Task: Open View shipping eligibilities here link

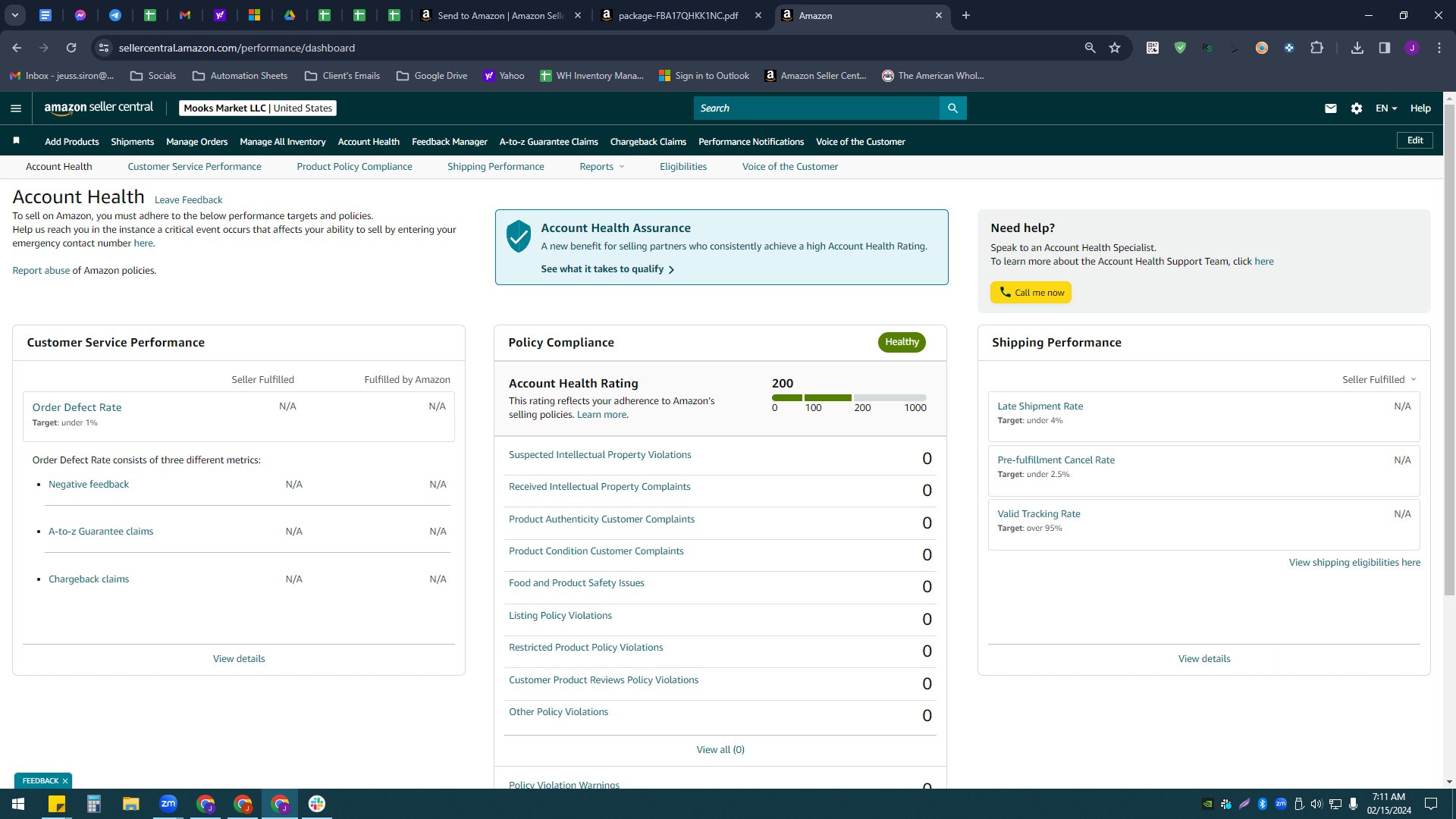Action: coord(1354,563)
